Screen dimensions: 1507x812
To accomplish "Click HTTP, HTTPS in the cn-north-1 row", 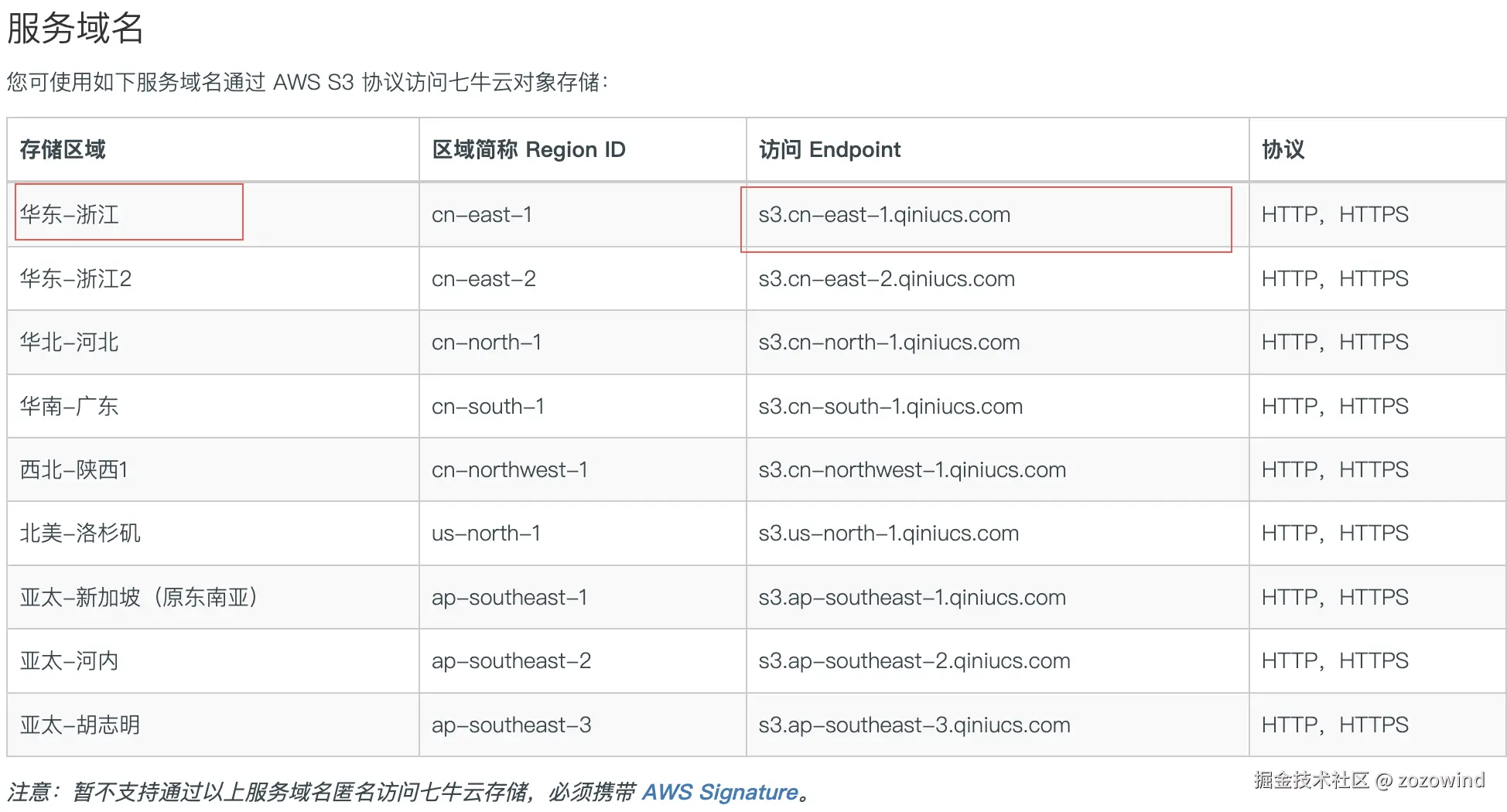I will [1335, 342].
